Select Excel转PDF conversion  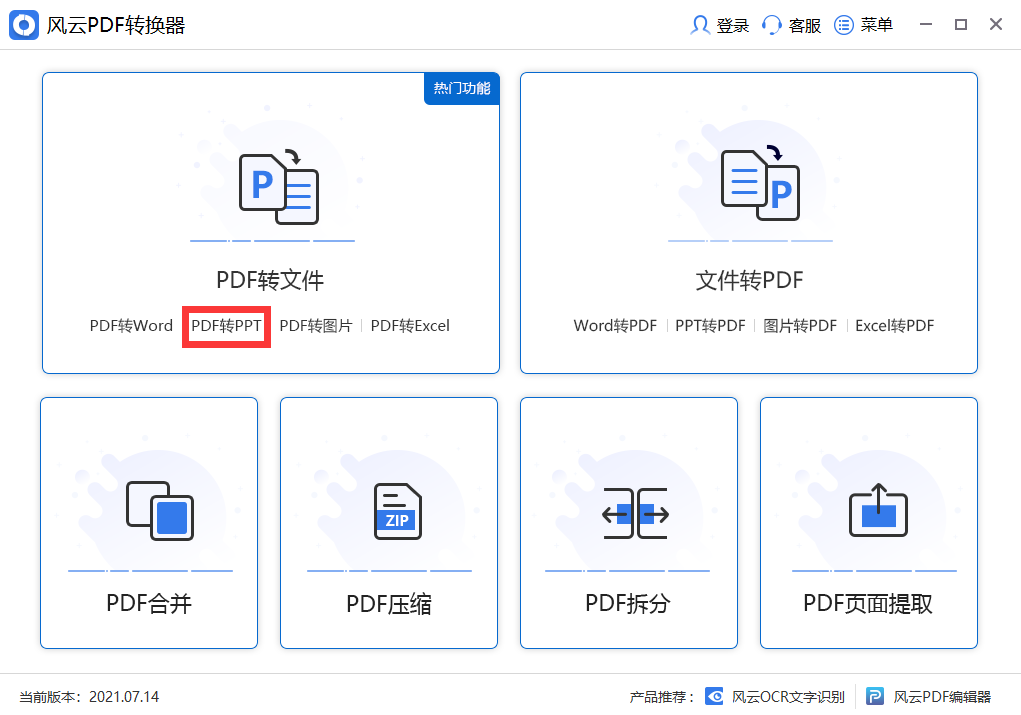(x=895, y=326)
